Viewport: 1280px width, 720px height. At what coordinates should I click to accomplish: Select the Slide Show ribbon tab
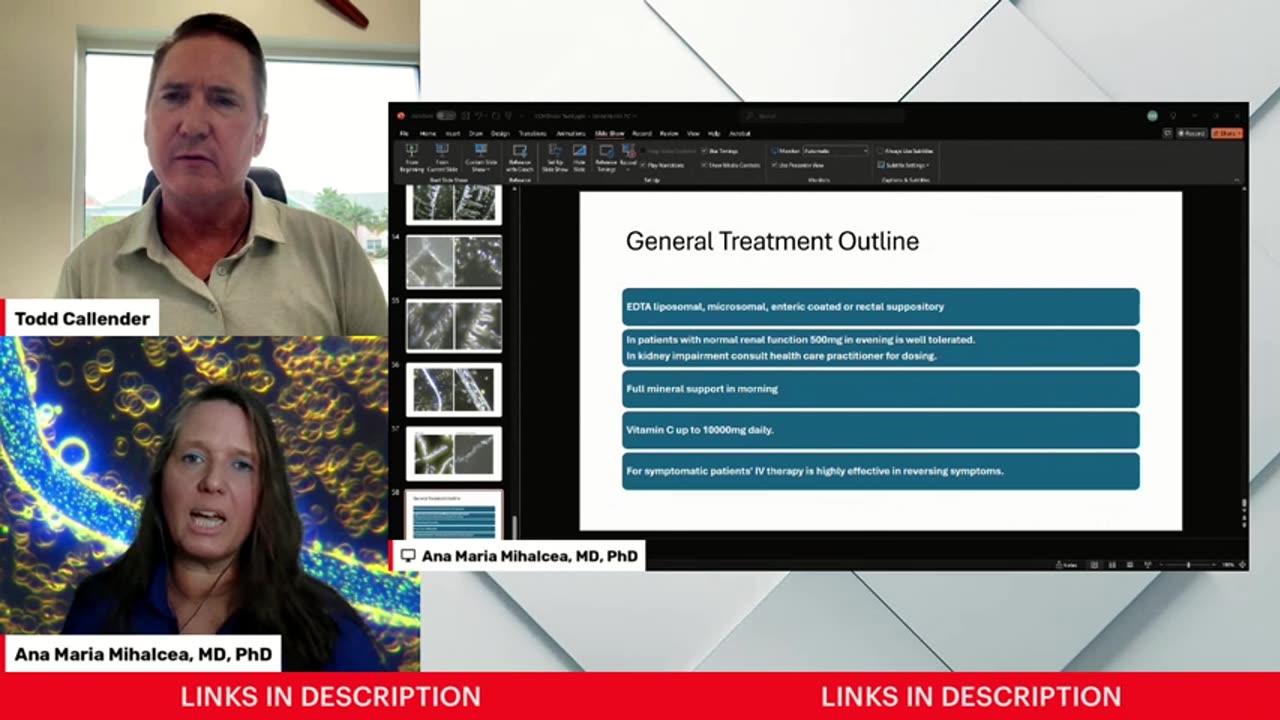(x=609, y=133)
